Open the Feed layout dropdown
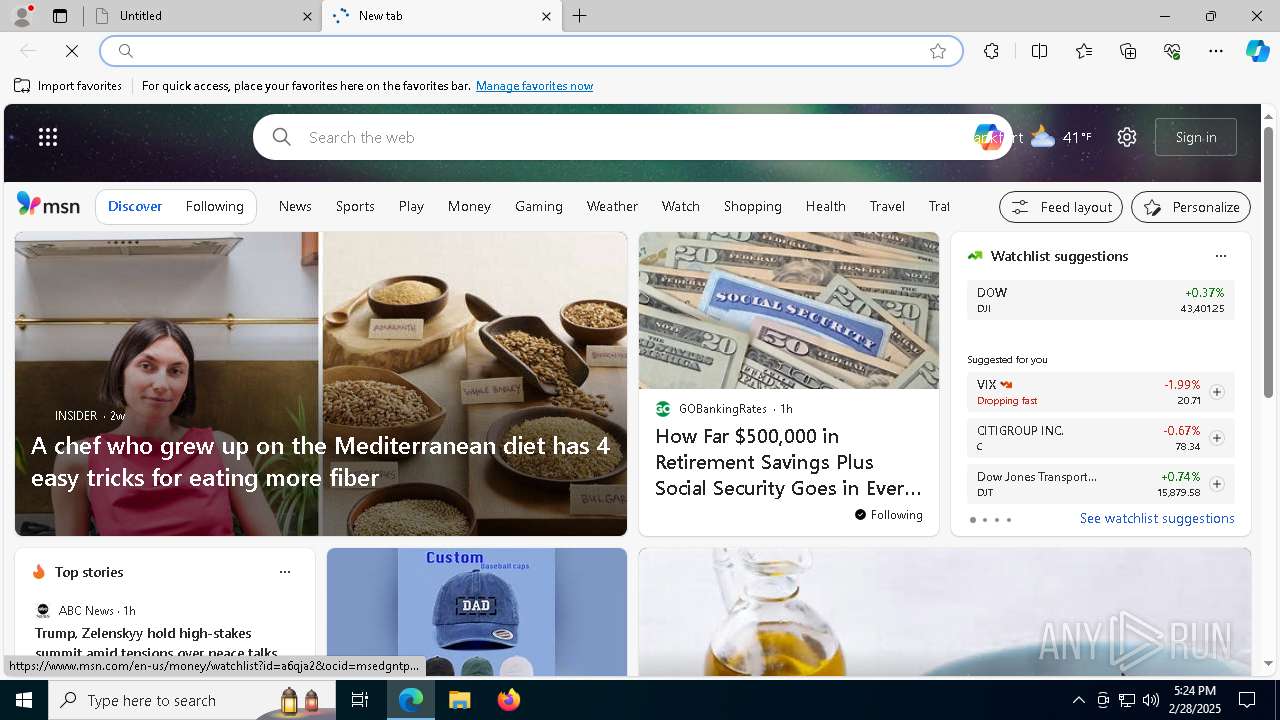Viewport: 1280px width, 720px height. (1061, 207)
